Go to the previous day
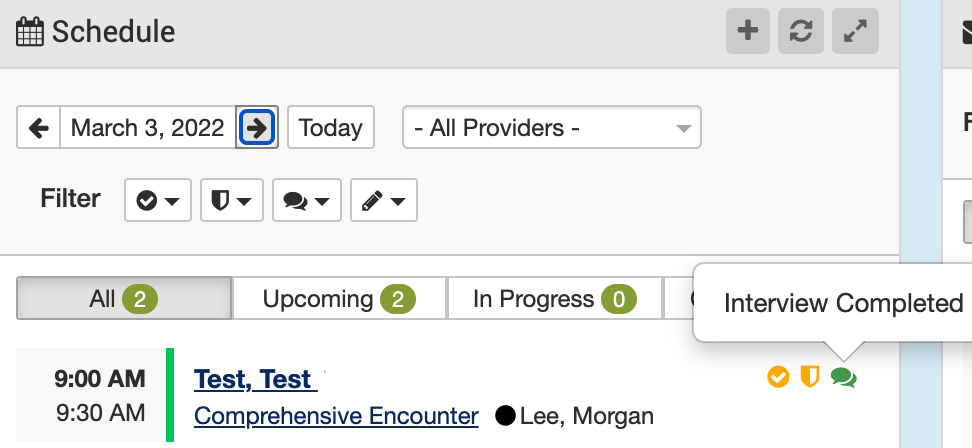This screenshot has height=448, width=972. click(39, 128)
